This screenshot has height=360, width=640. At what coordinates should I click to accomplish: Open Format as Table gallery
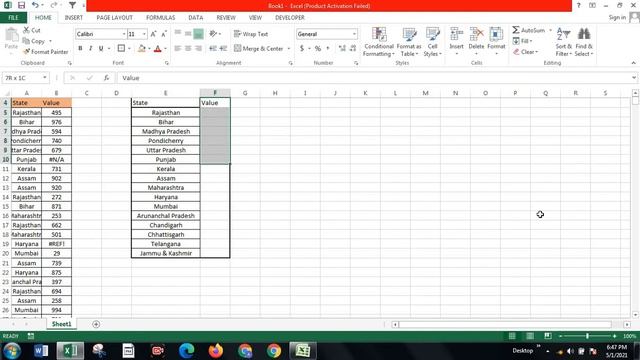409,42
